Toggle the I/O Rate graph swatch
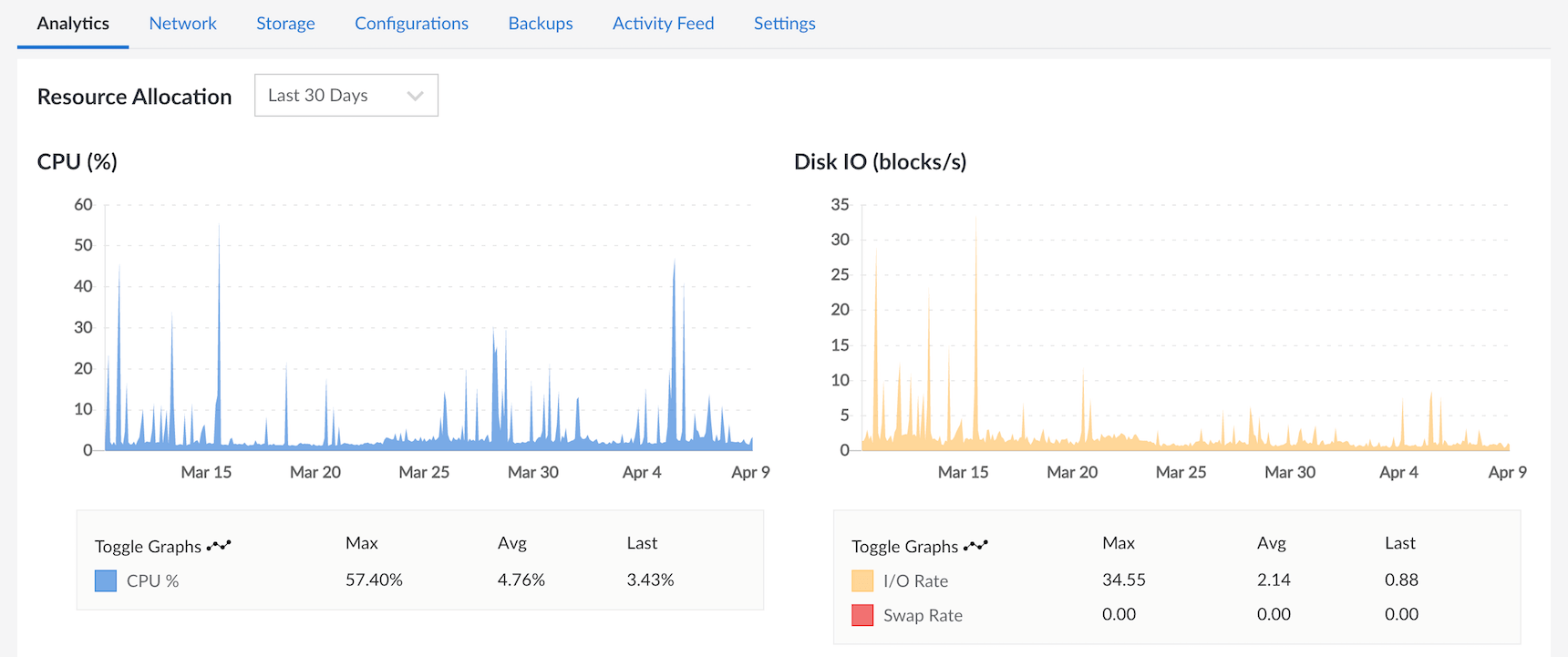 [862, 580]
